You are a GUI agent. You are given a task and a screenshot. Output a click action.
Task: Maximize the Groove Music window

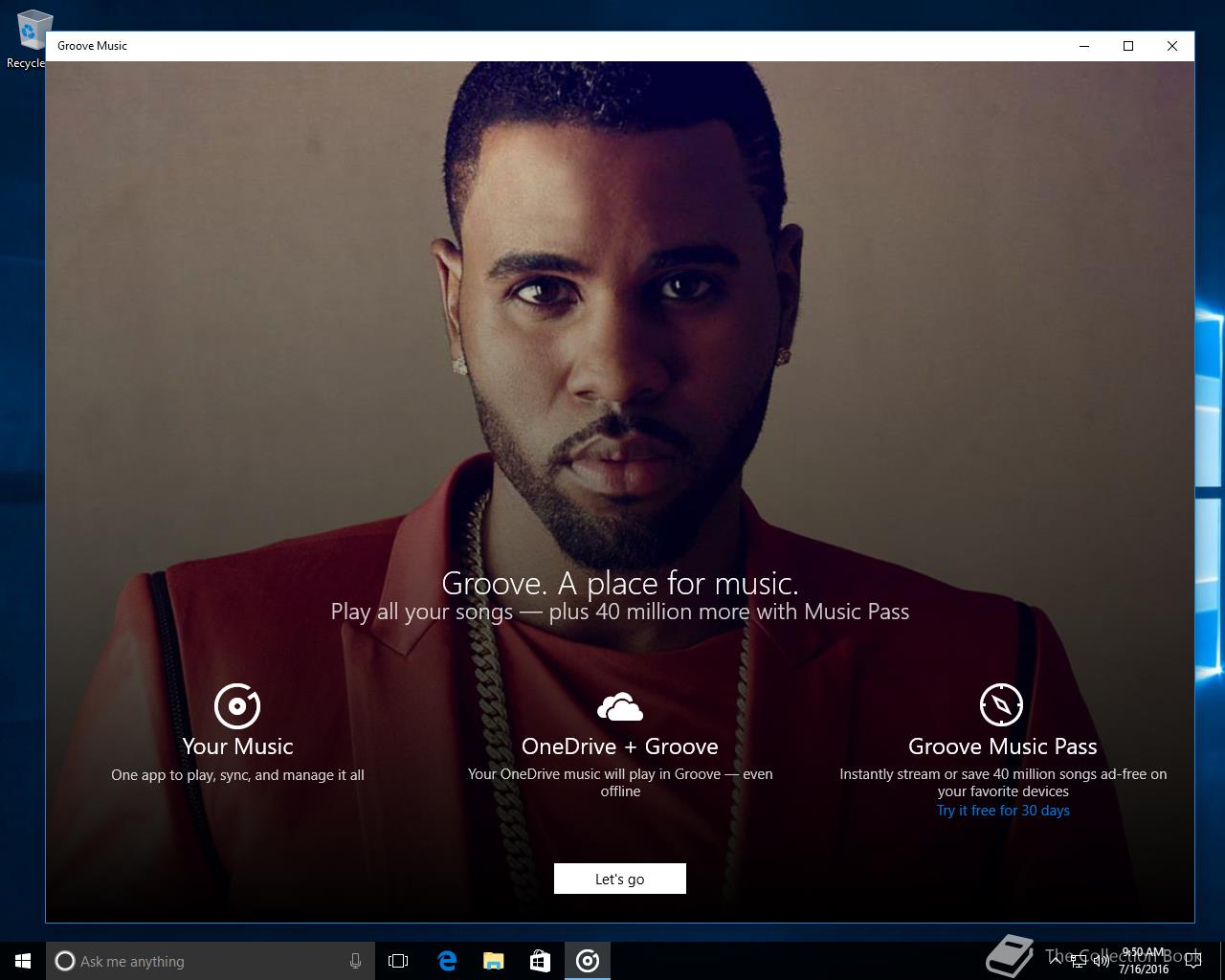(1128, 46)
